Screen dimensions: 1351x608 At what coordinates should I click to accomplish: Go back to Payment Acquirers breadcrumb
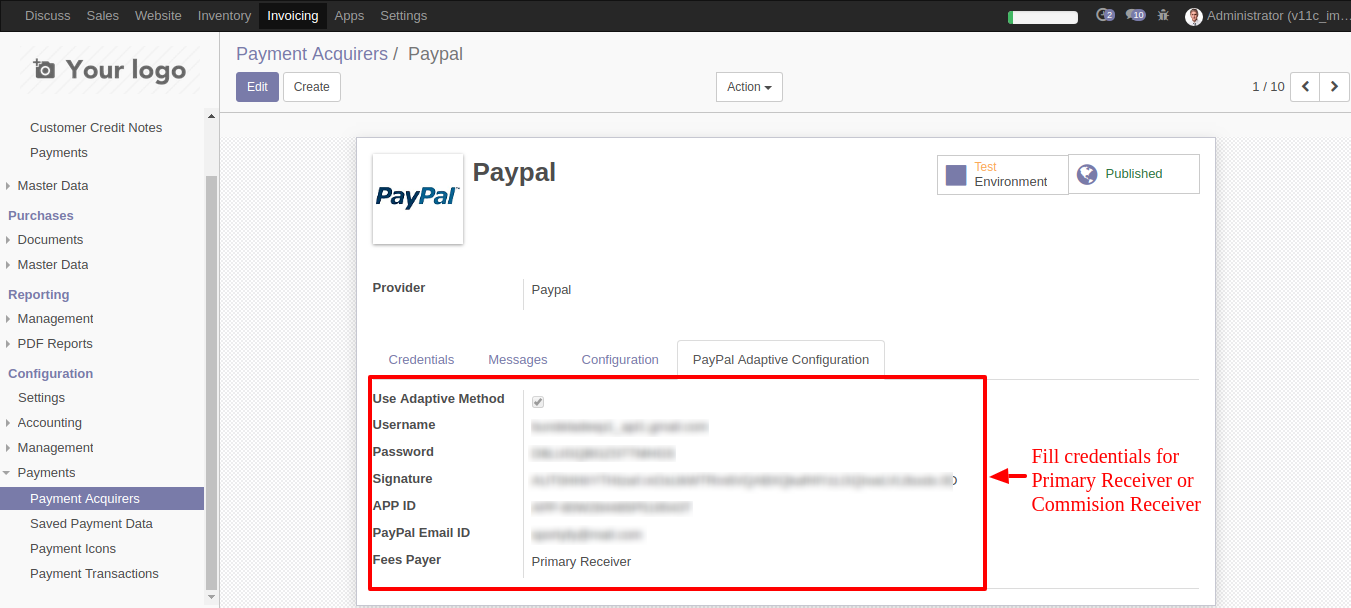(312, 54)
